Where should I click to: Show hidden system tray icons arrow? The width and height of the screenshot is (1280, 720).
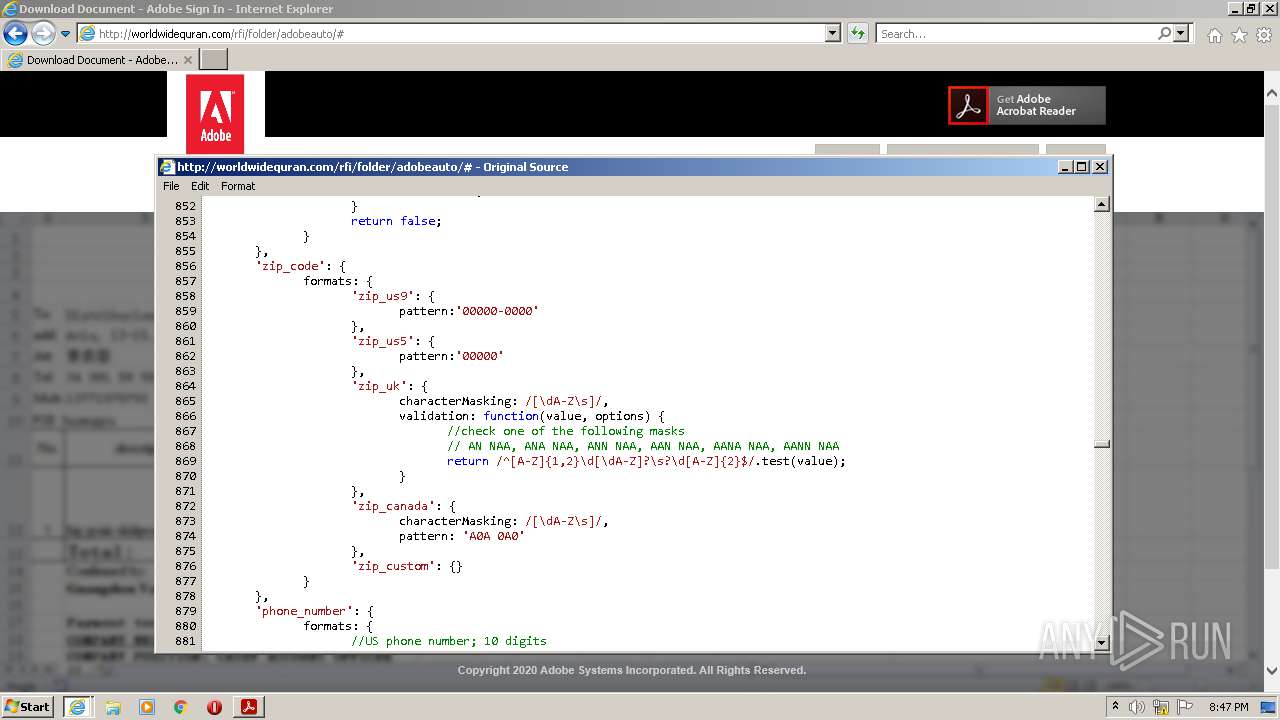1116,707
